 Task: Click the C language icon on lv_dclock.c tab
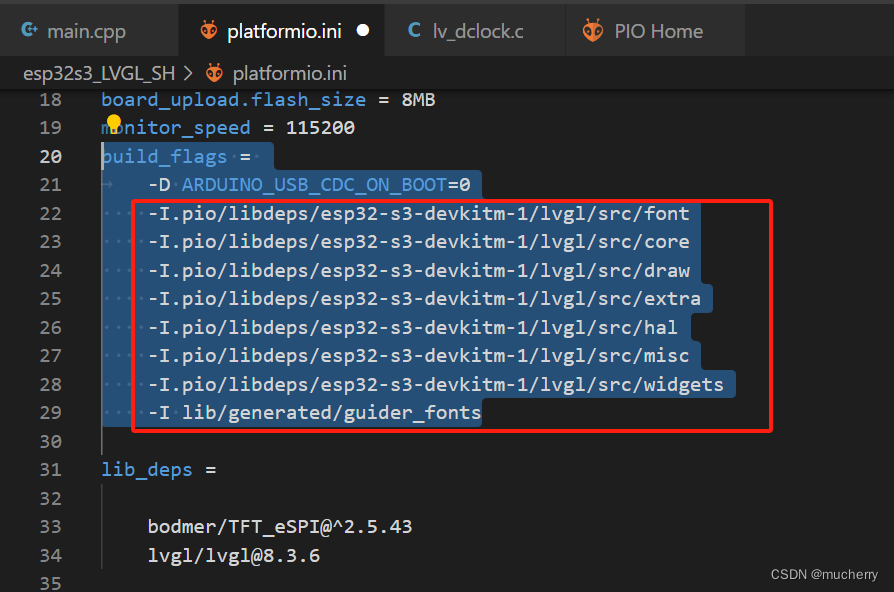pos(413,30)
